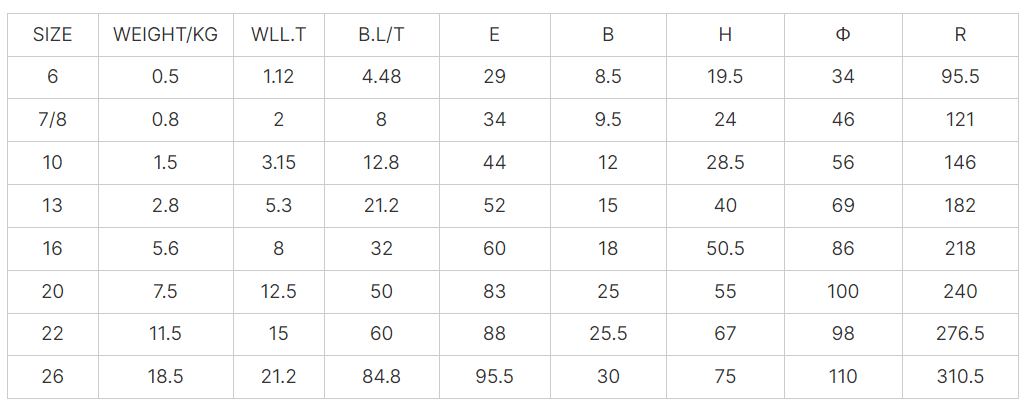The image size is (1036, 417).
Task: Click the 25.5 B value cell
Action: pos(608,334)
